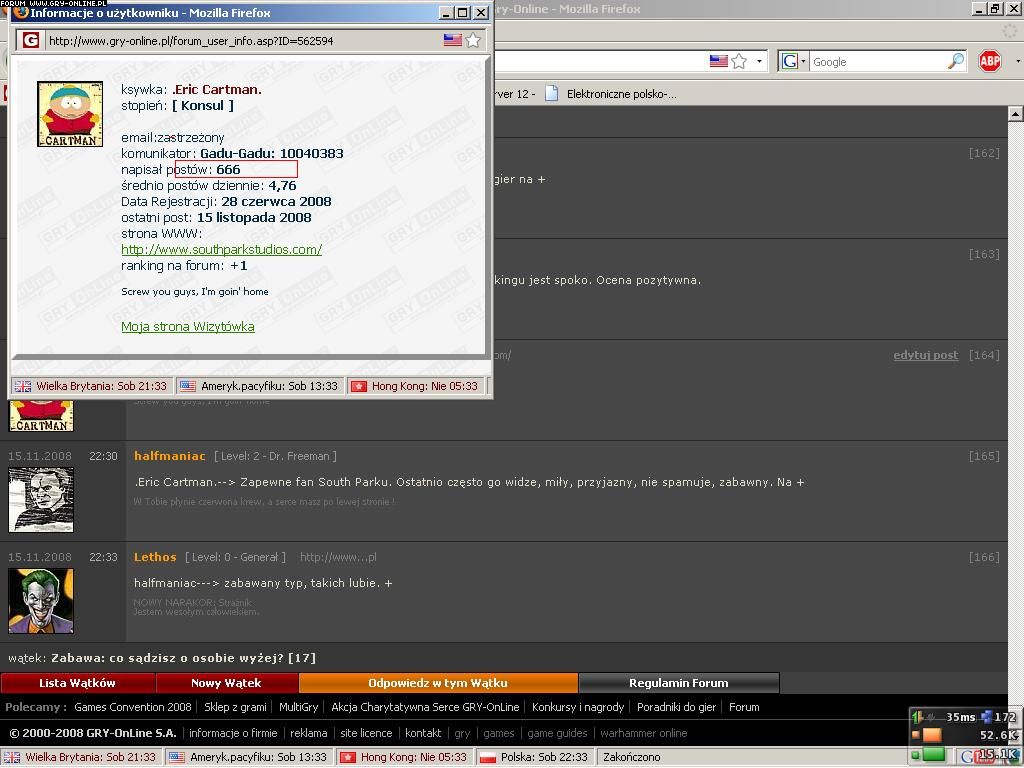The image size is (1024, 768).
Task: Click the halfmaniac username
Action: [170, 456]
